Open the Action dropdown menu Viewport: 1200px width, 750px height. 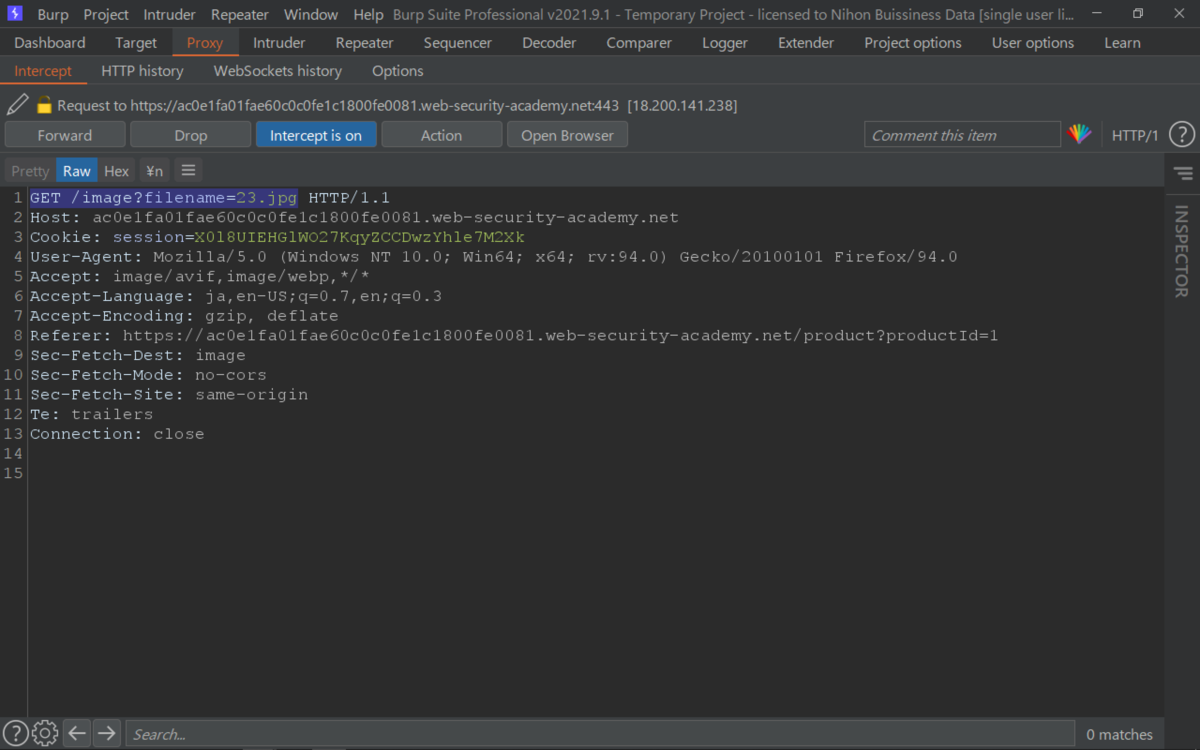(x=441, y=135)
